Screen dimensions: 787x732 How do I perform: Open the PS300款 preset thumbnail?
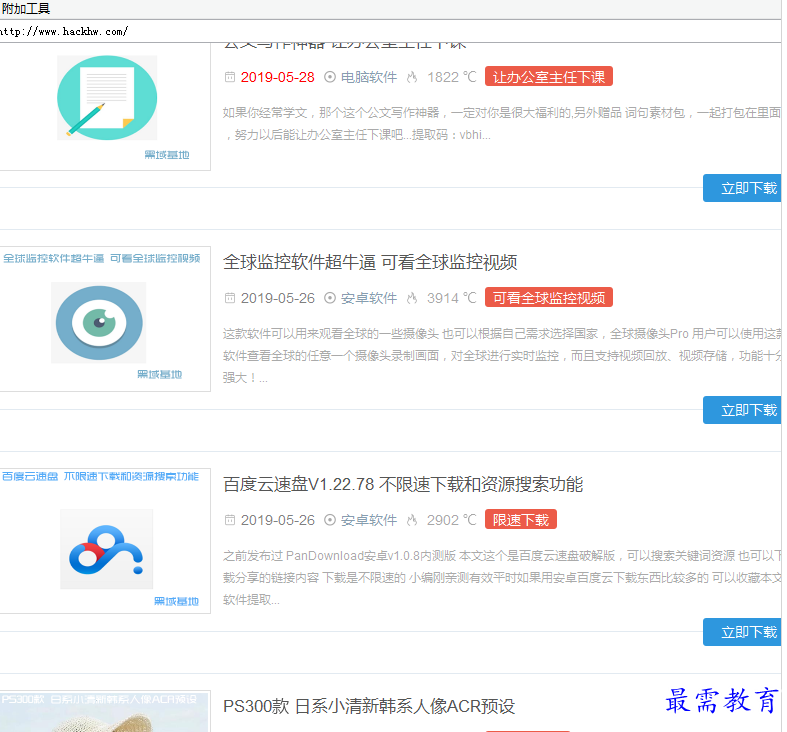pos(104,712)
